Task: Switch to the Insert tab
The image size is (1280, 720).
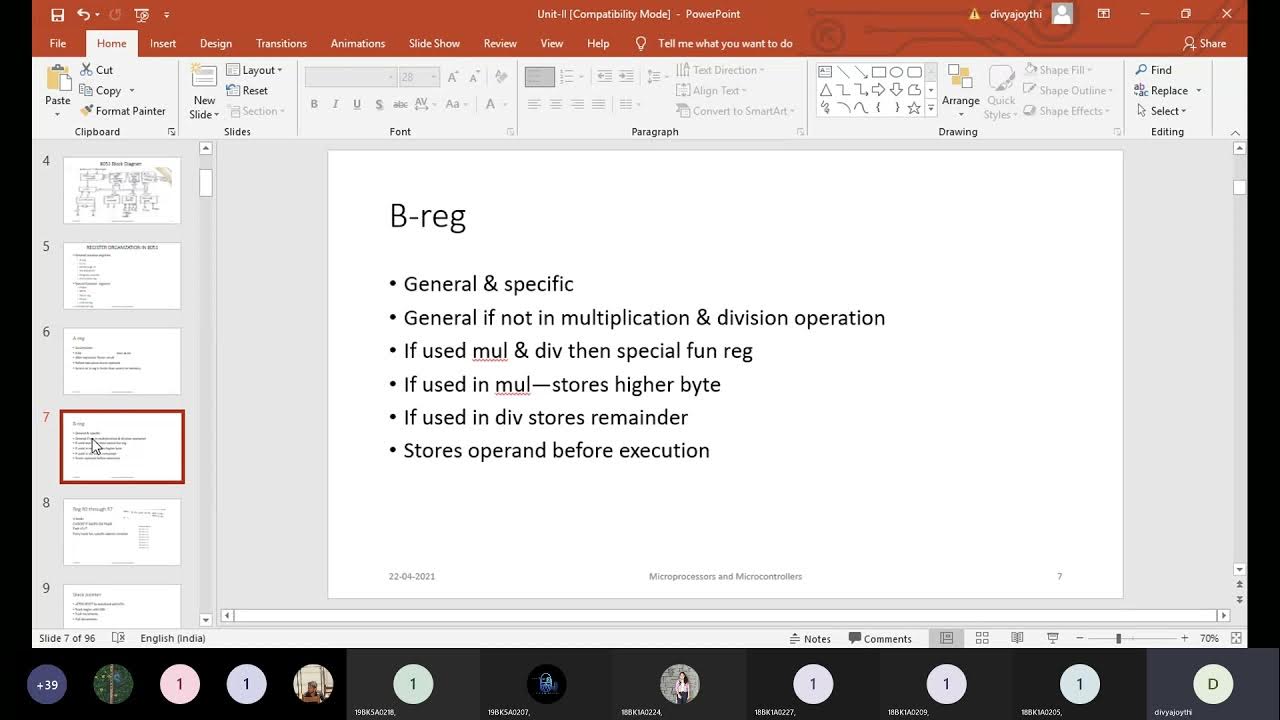Action: click(163, 43)
